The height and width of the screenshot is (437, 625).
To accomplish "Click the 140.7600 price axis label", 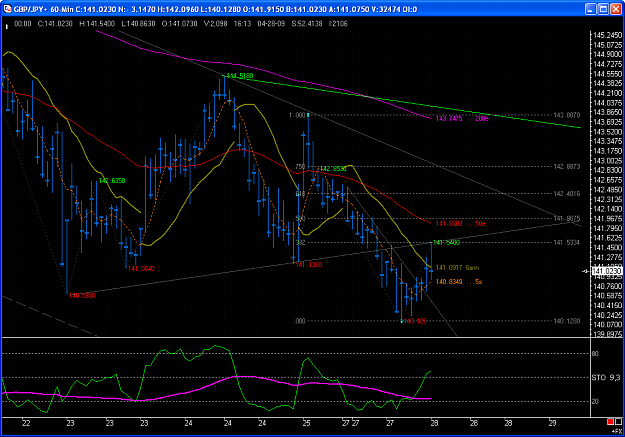I will (607, 286).
